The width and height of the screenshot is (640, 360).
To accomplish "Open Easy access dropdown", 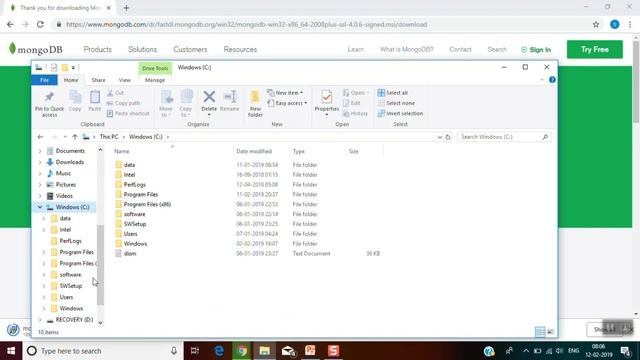I will click(x=287, y=103).
